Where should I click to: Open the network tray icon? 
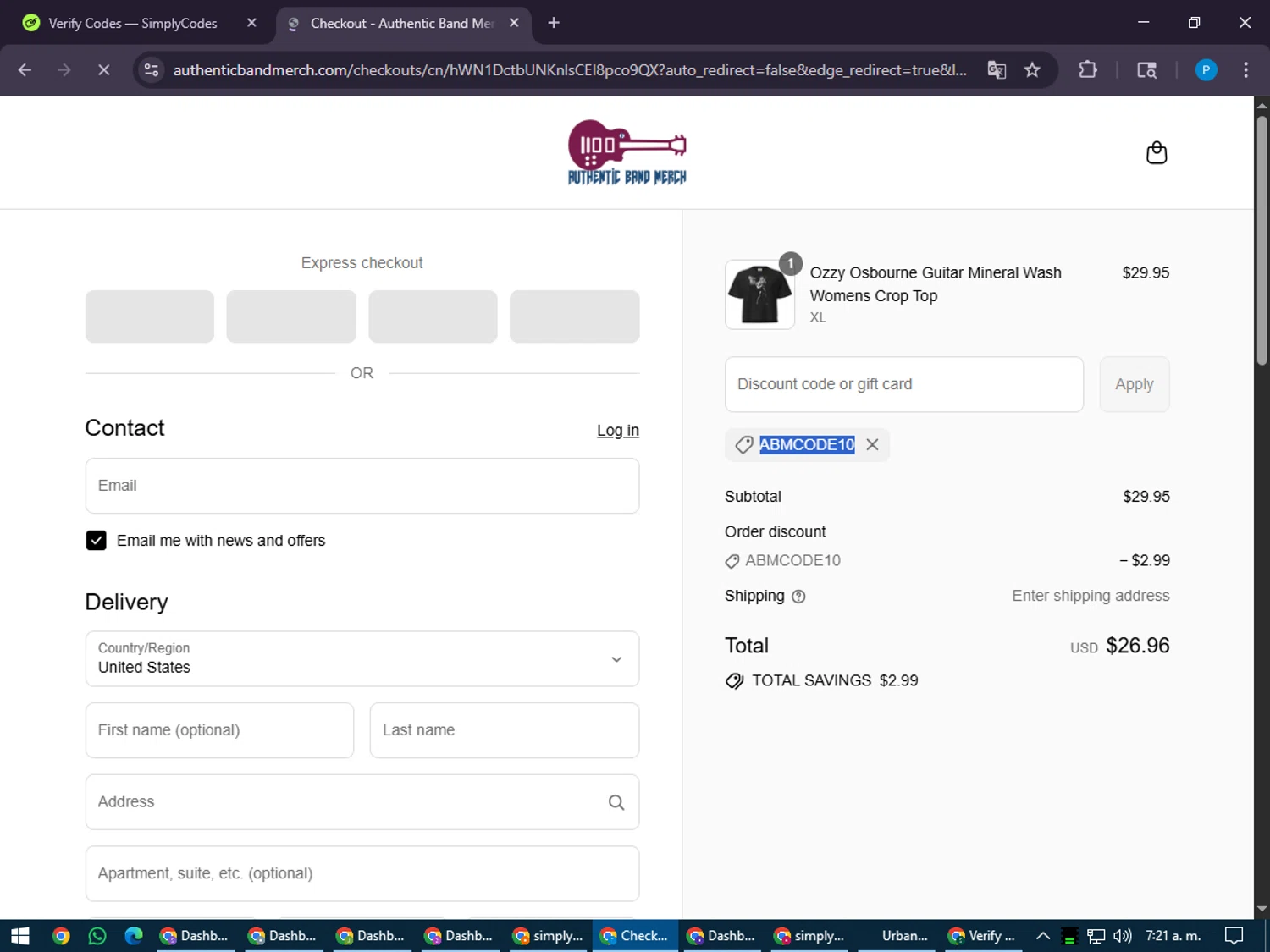coord(1096,936)
